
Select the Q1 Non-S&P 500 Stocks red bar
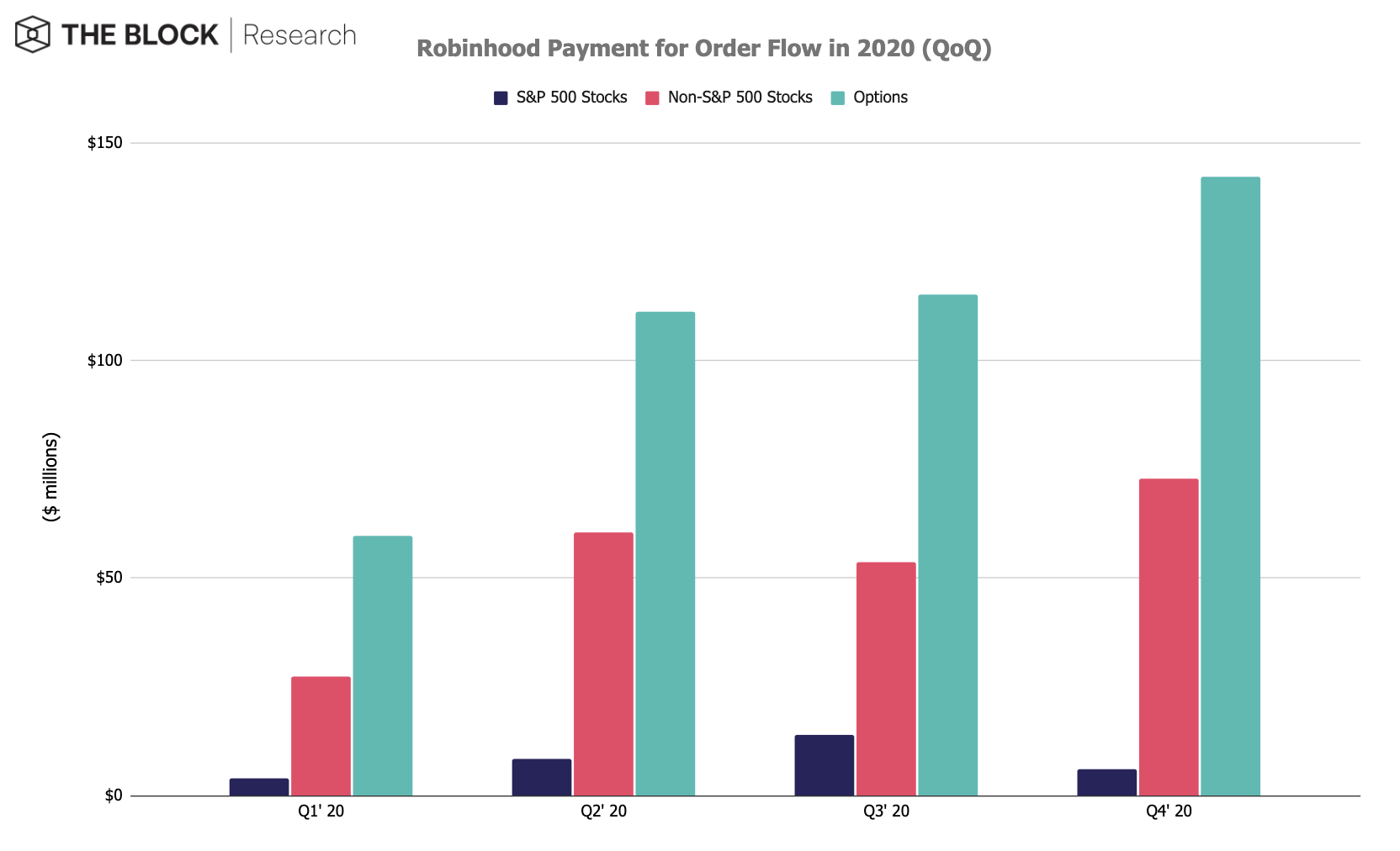[x=321, y=736]
